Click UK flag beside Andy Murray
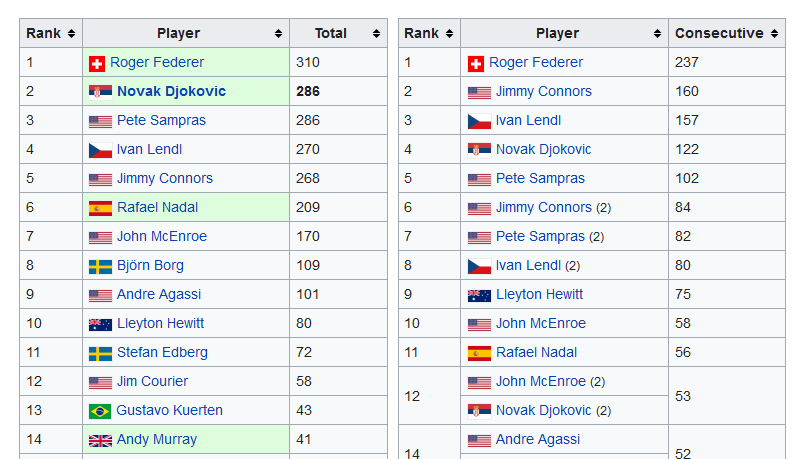805x459 pixels. click(x=100, y=441)
